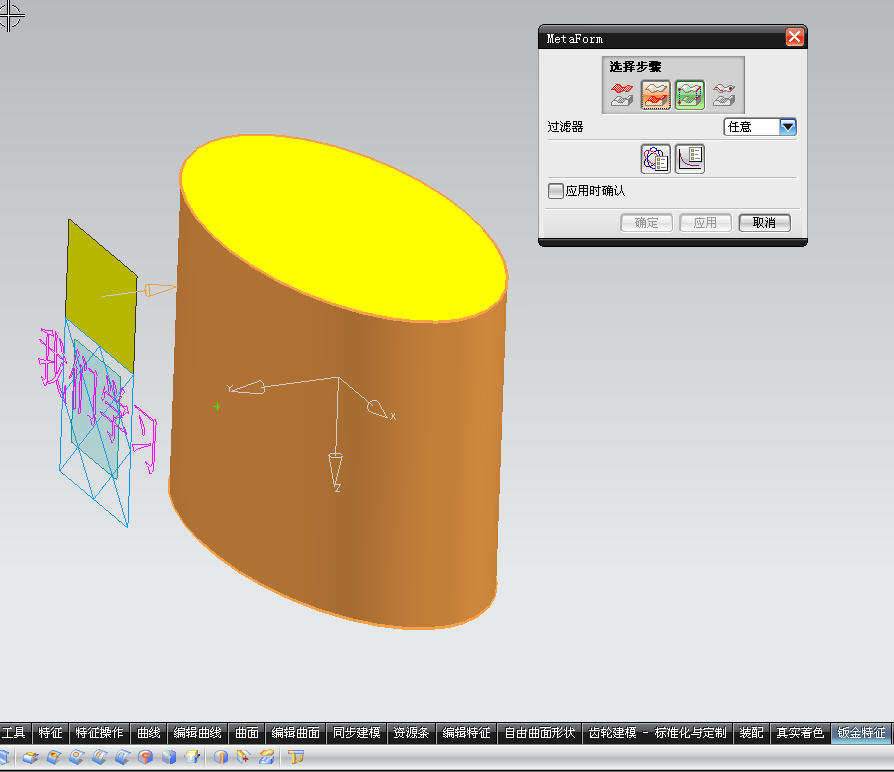The height and width of the screenshot is (772, 894).
Task: Switch to the 编辑曲面 tab
Action: [x=295, y=733]
